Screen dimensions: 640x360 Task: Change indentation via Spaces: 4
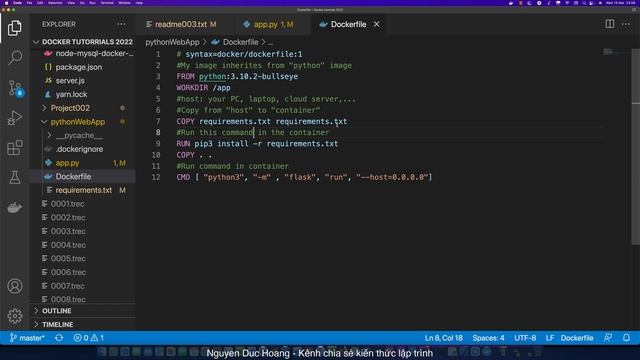[x=488, y=338]
